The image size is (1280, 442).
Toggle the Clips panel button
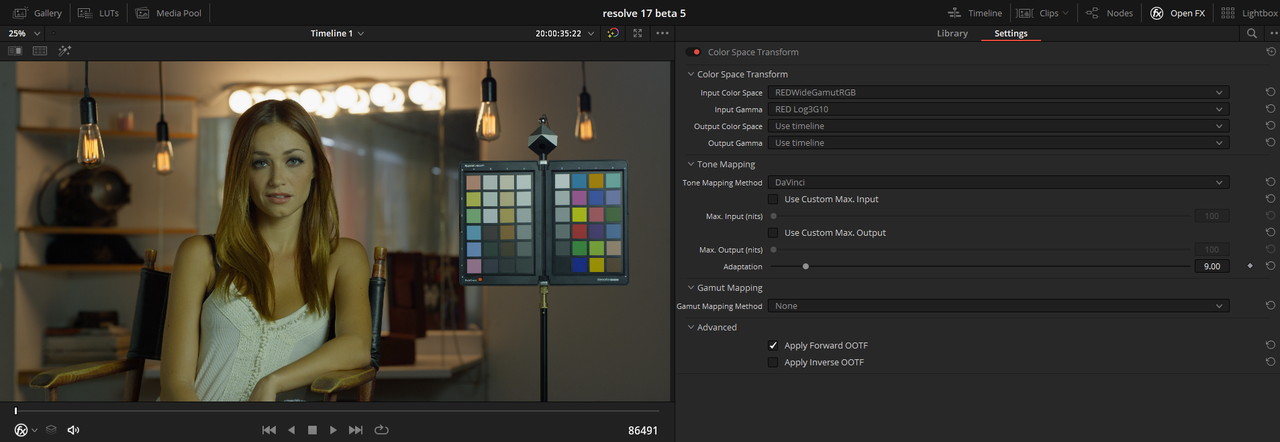[1039, 13]
